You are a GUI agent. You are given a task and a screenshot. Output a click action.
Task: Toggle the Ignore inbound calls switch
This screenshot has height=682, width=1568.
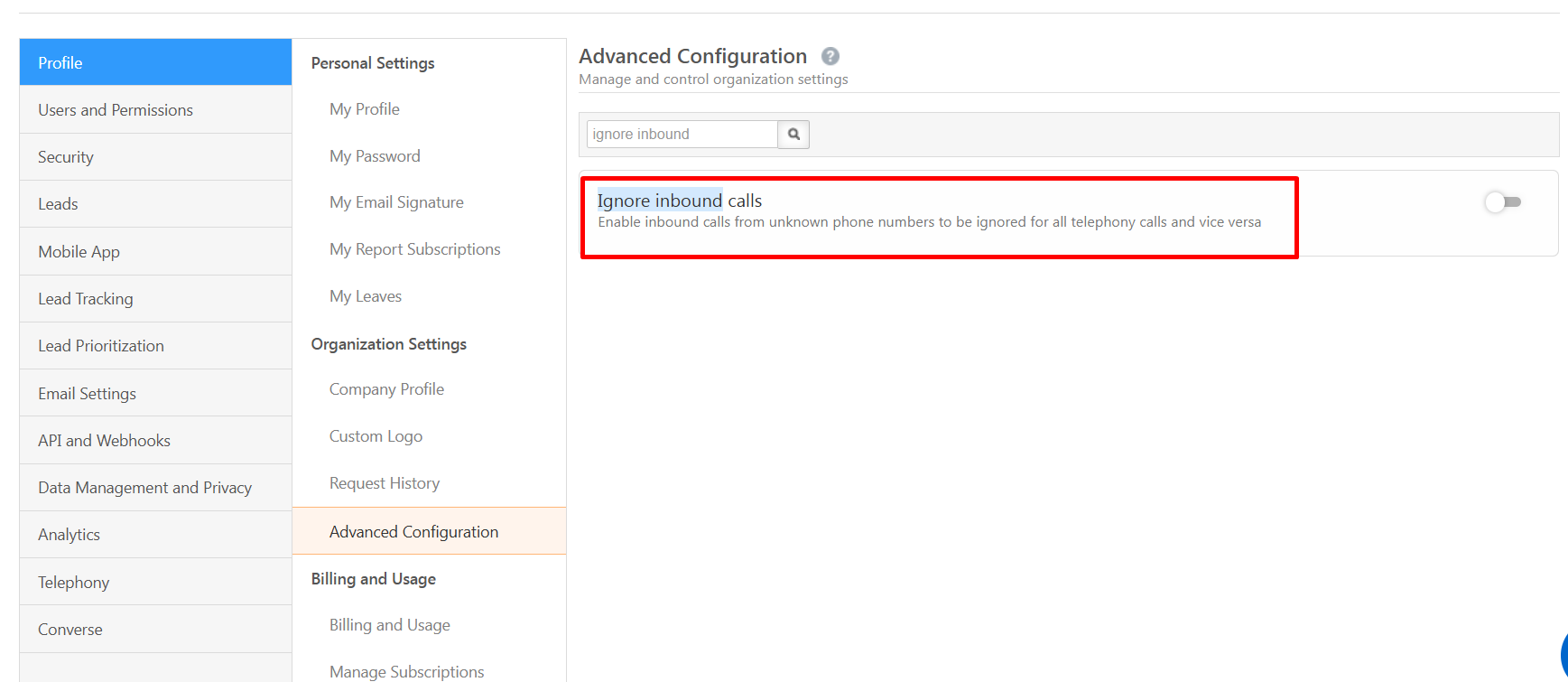coord(1503,202)
